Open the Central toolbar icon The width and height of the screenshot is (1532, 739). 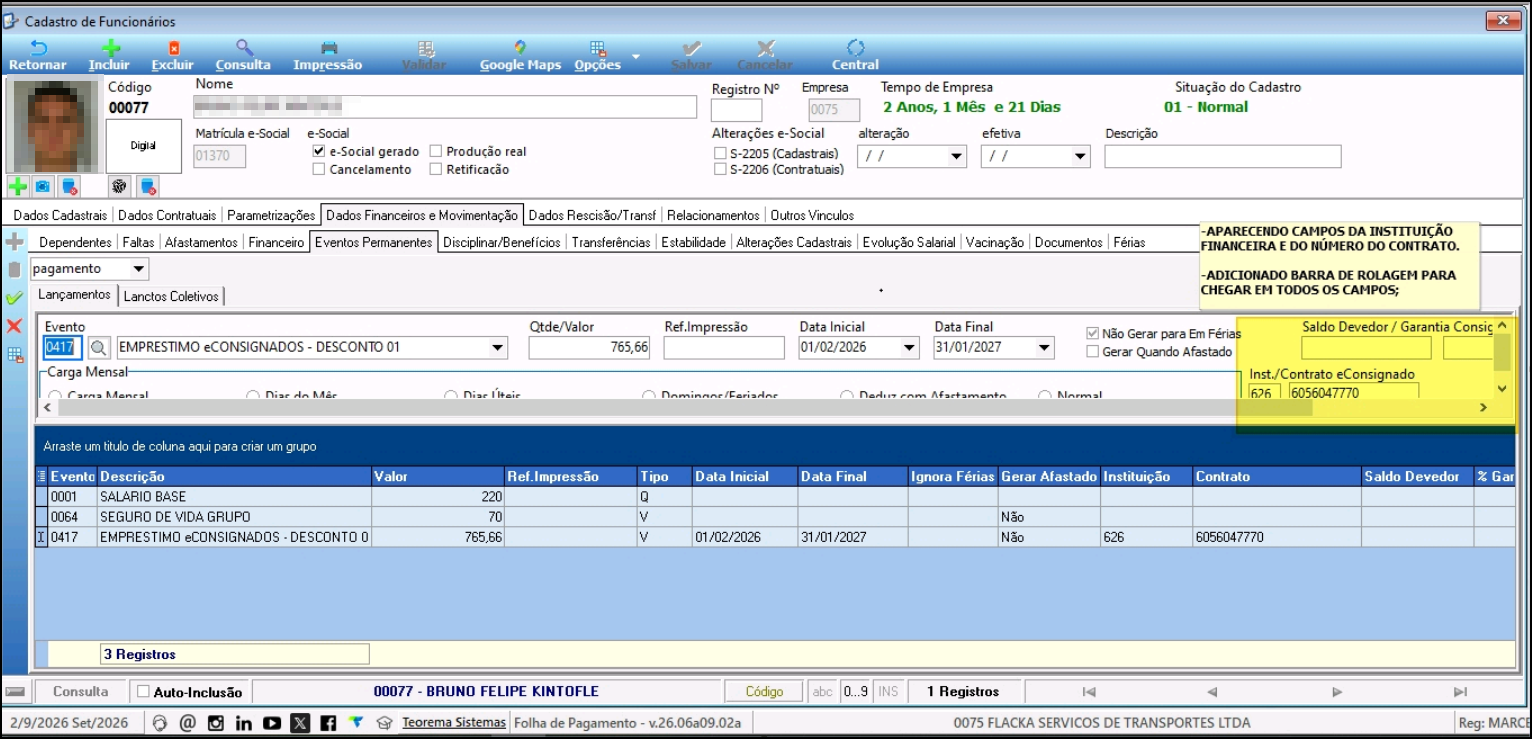(x=855, y=48)
